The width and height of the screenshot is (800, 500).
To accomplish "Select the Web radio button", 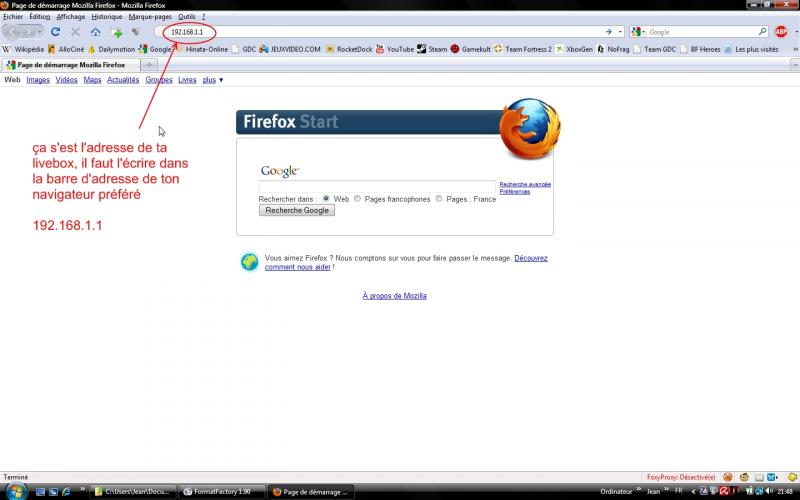I will 326,198.
